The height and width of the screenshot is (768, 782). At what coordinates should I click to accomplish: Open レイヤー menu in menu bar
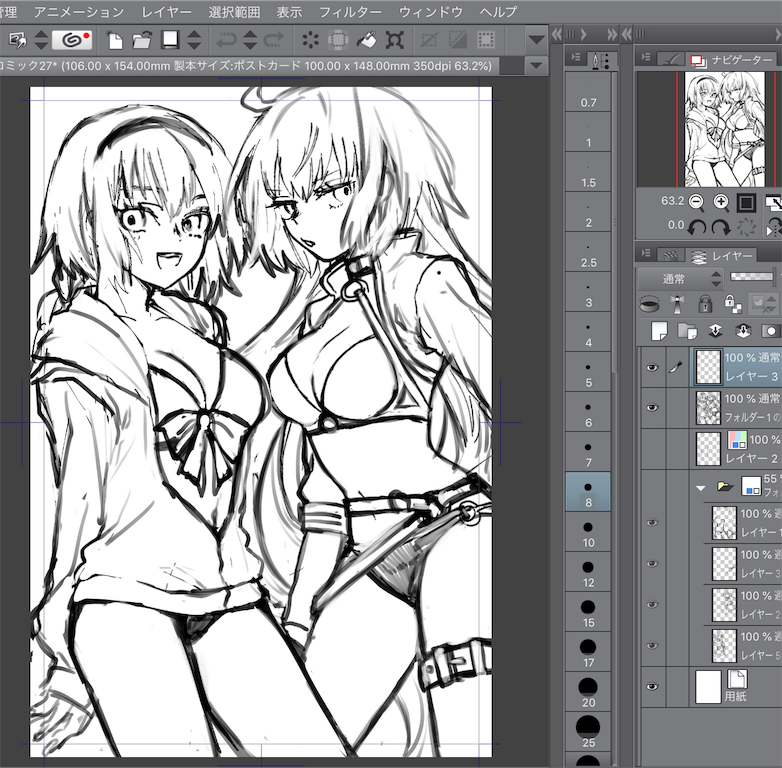(166, 11)
